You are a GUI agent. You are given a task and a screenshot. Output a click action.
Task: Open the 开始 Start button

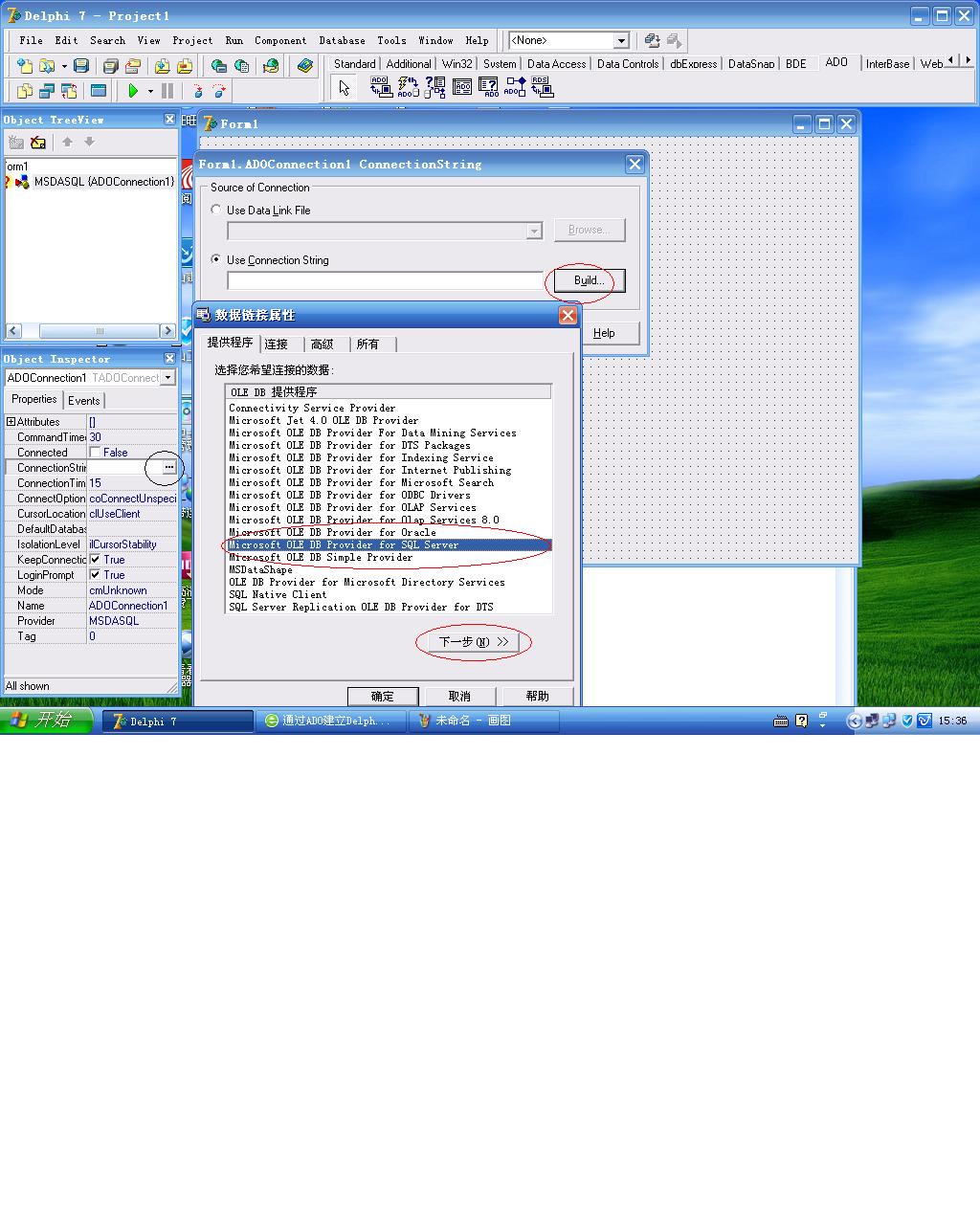(x=46, y=721)
